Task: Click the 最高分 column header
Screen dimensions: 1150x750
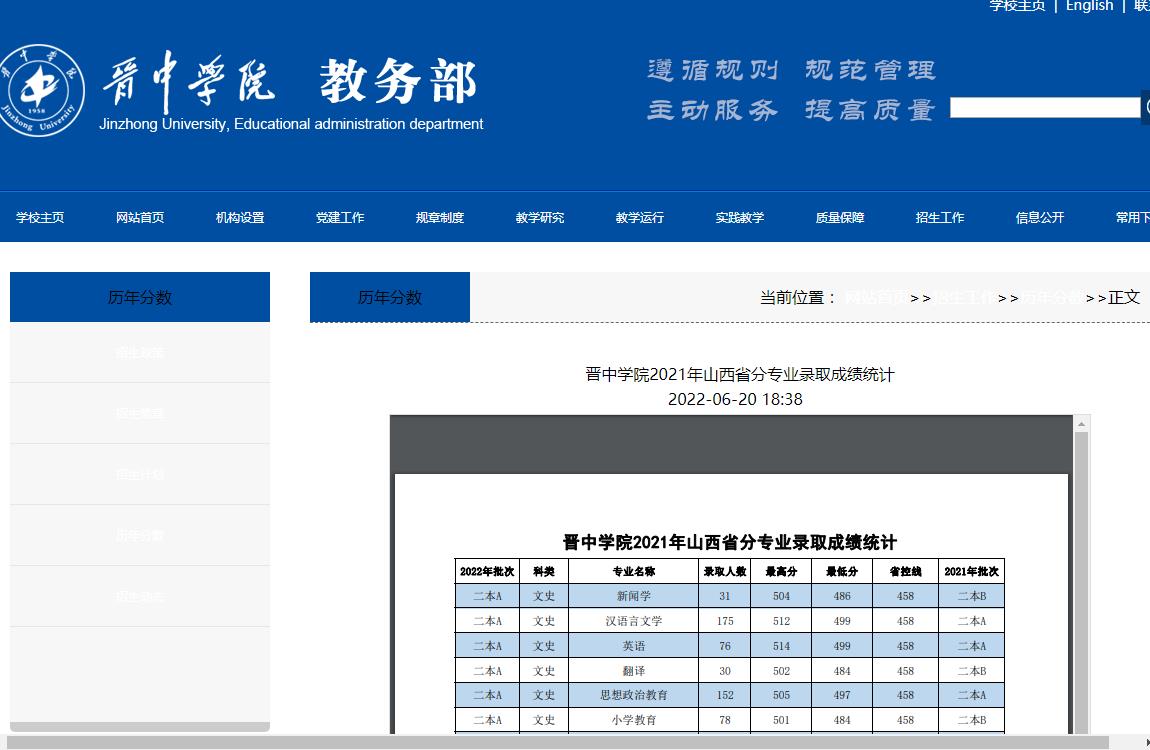Action: tap(781, 572)
